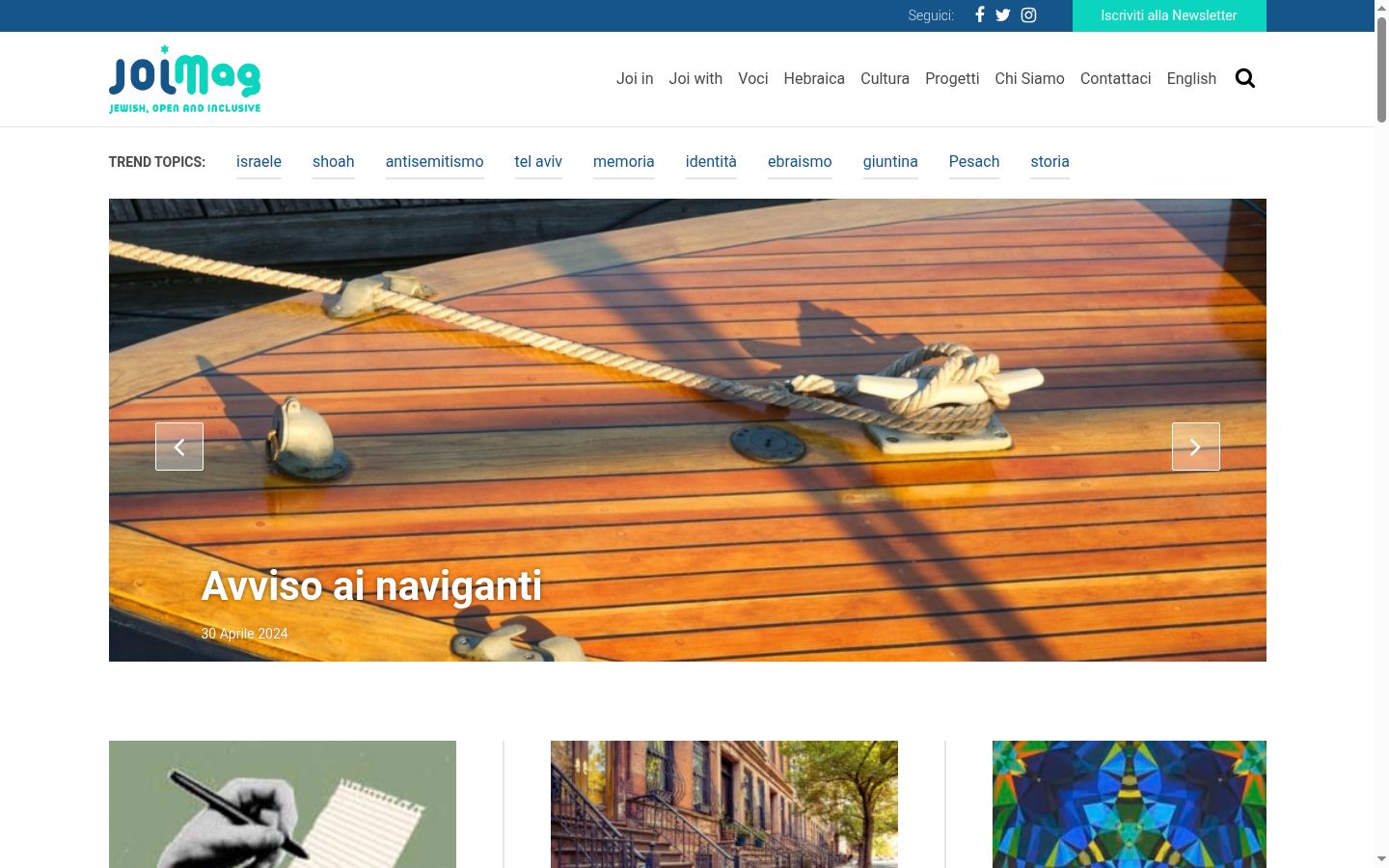Open the Avviso ai naviganti article
The image size is (1389, 868).
pyautogui.click(x=371, y=586)
